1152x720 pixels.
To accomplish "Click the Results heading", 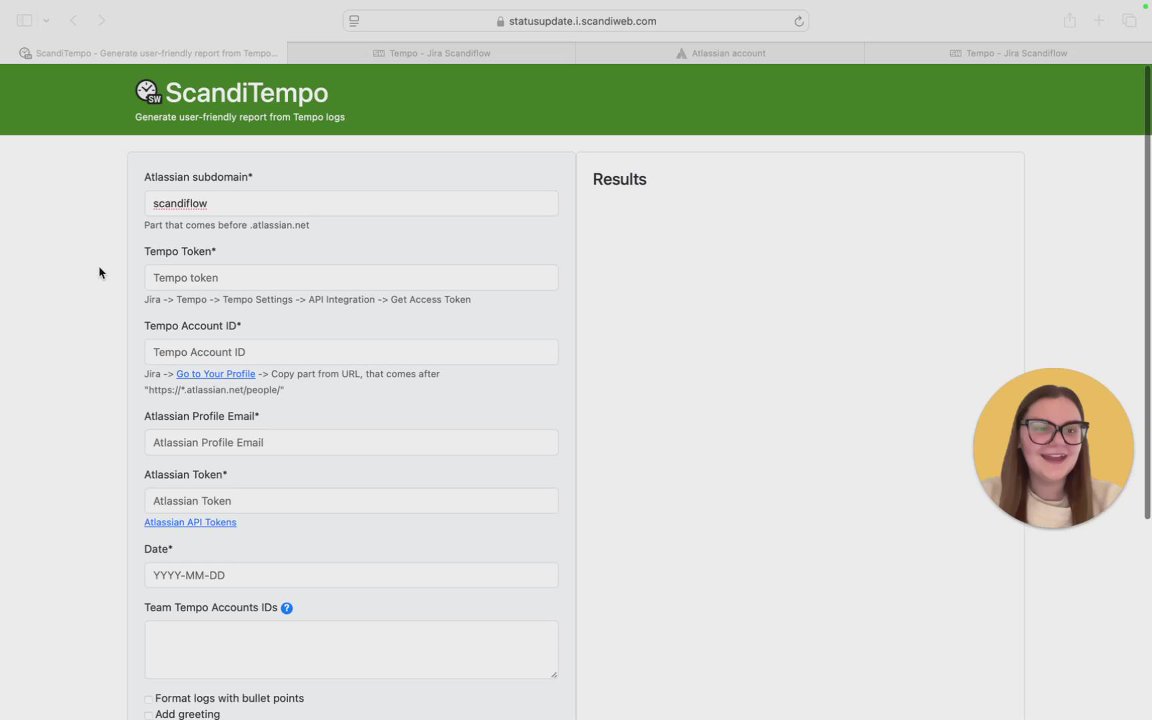I will click(619, 179).
